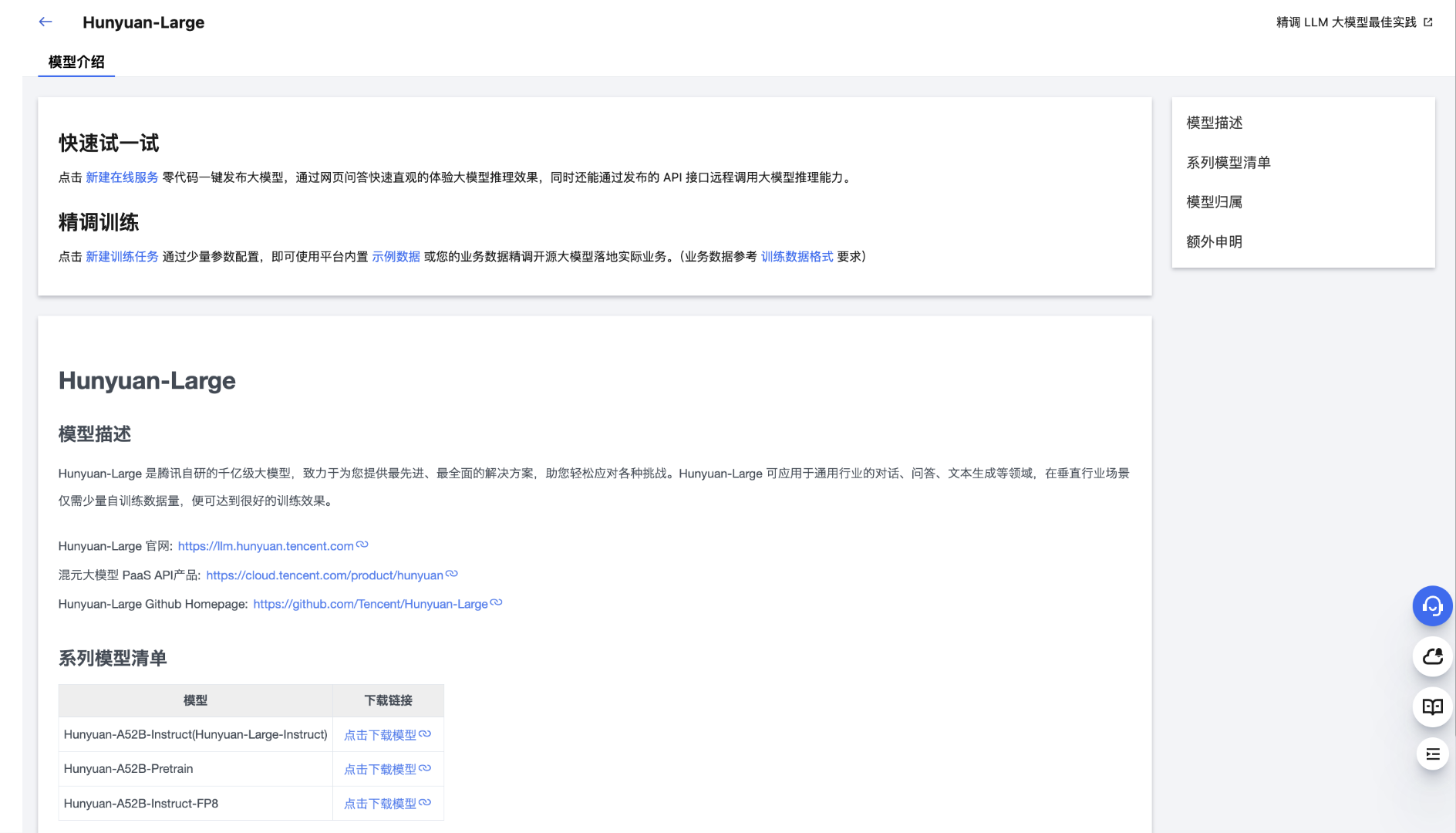
Task: Open the external link icon beside 精调 LLM 大模型最佳实践
Action: point(1428,22)
